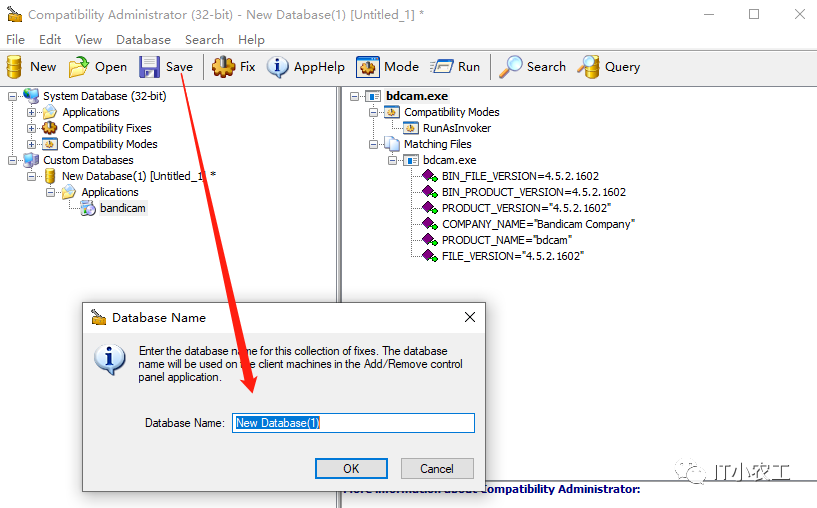Minimize the Compatibility Administrator window

click(709, 14)
